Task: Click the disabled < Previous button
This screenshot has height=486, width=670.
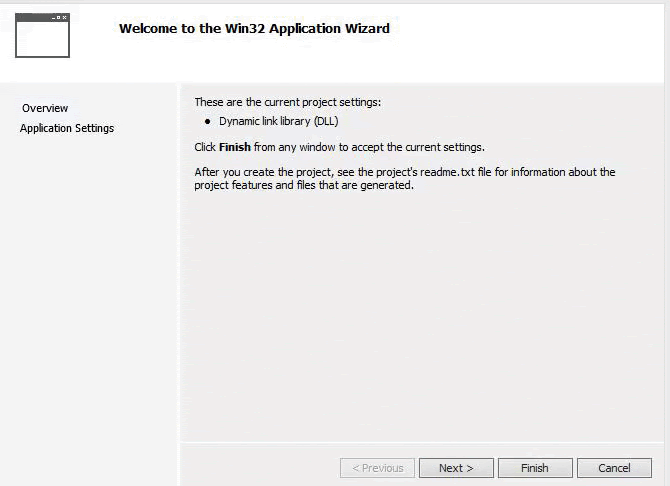Action: (377, 468)
